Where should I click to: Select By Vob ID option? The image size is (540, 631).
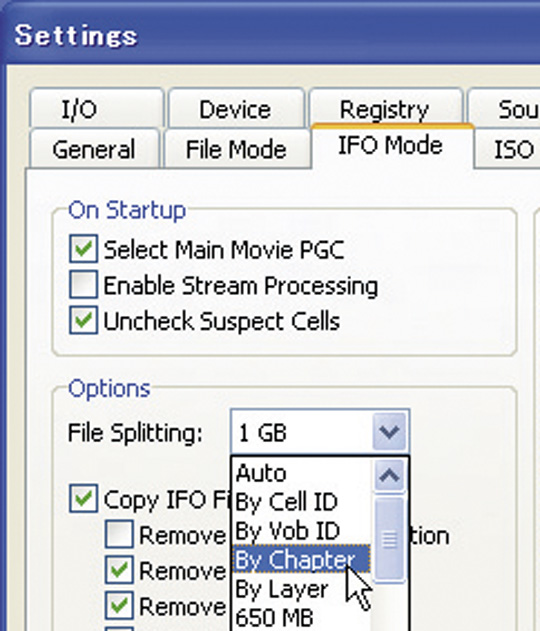[x=301, y=530]
